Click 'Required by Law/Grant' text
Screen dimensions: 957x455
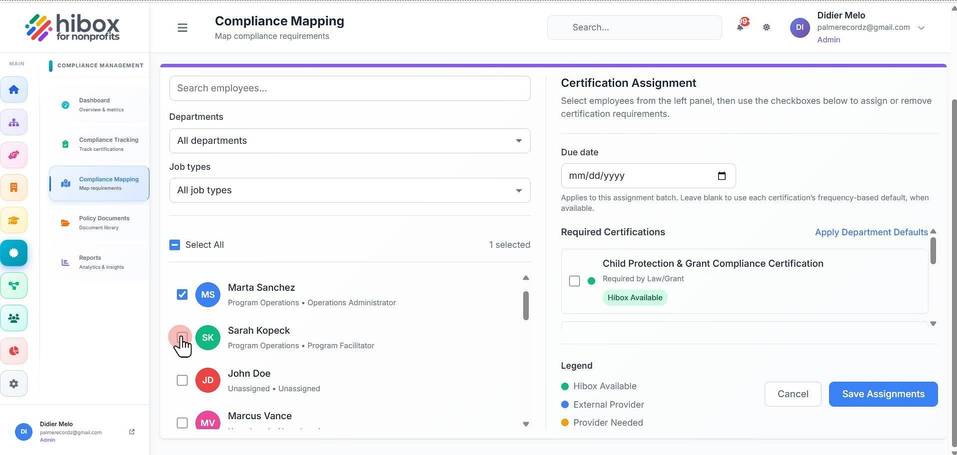pyautogui.click(x=643, y=278)
